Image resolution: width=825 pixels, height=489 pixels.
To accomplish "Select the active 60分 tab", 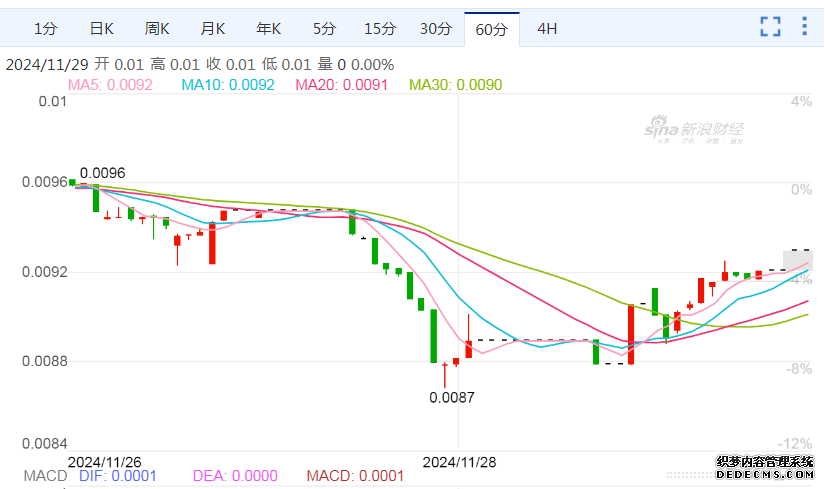I will (491, 29).
